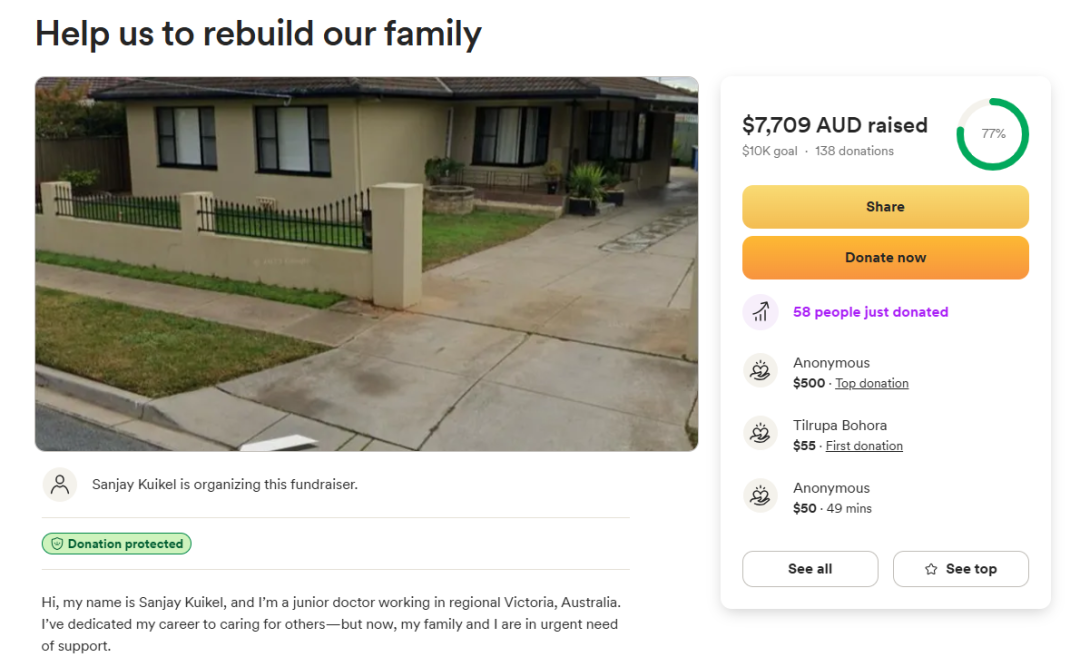Click the Sanjay Kuikel organizer line

(x=225, y=484)
